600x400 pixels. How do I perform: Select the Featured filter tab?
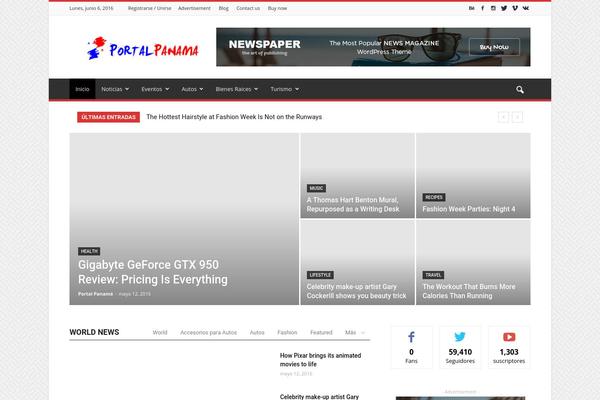coord(321,333)
